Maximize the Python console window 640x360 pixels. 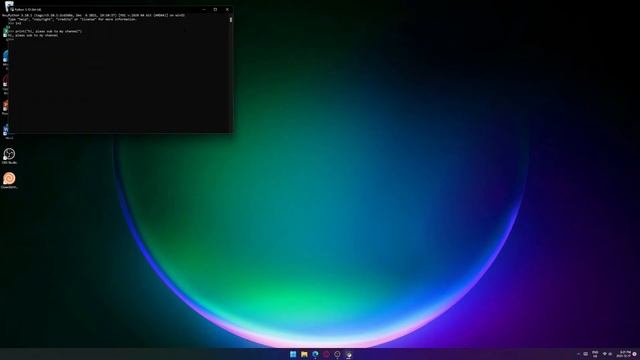tap(215, 9)
